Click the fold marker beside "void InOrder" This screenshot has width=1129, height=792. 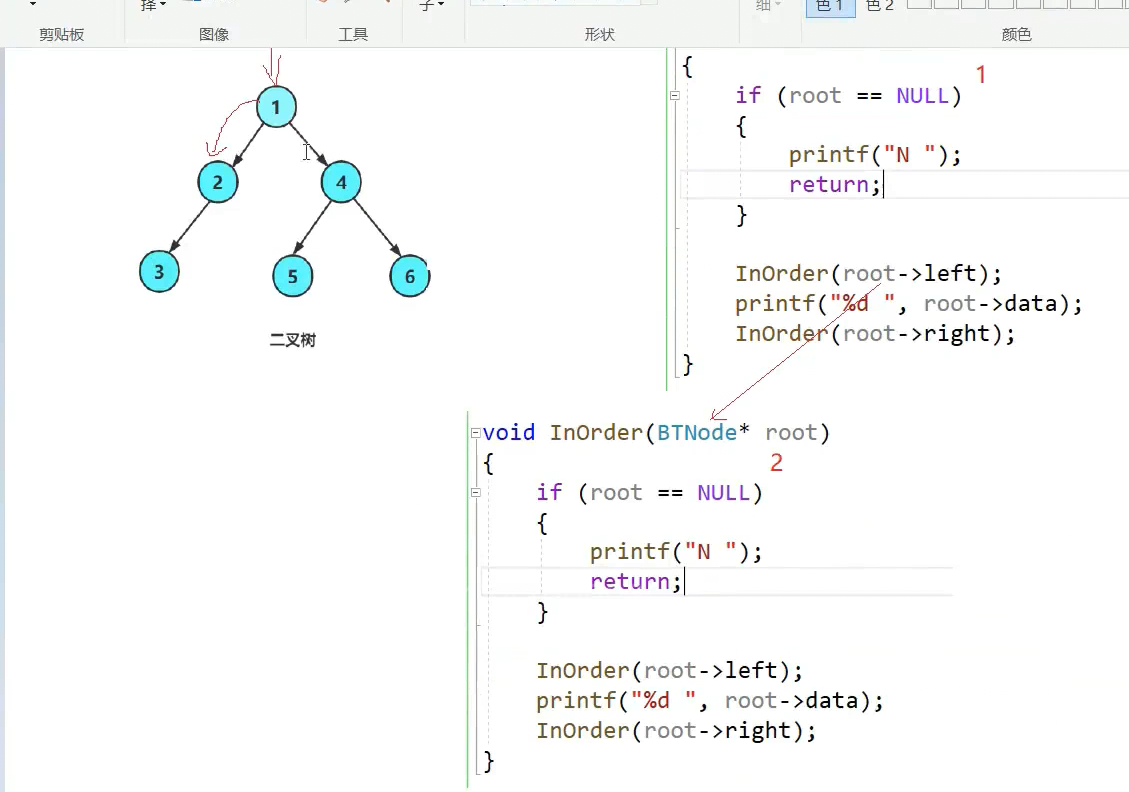click(475, 433)
